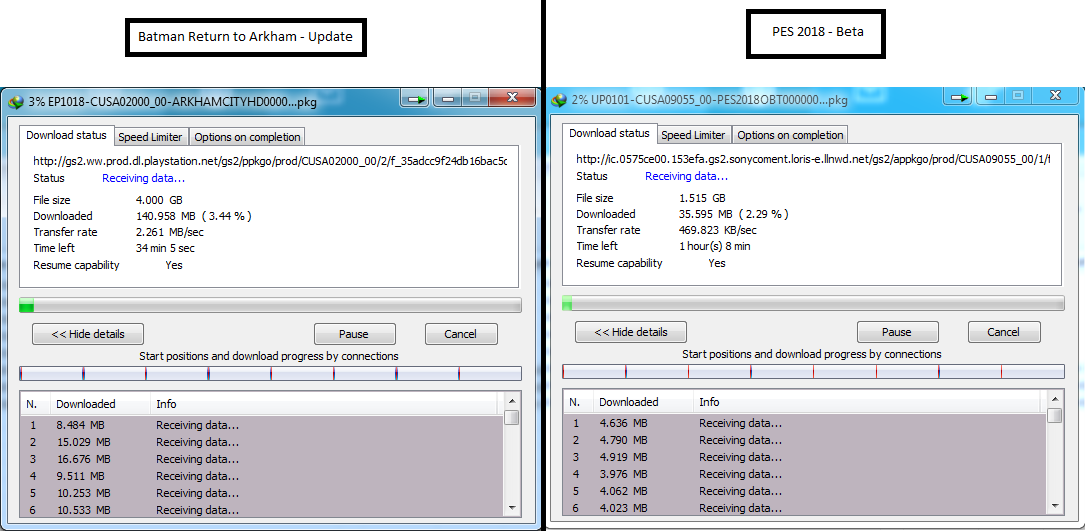The width and height of the screenshot is (1086, 531).
Task: Click the IDM icon in Batman download title bar
Action: (16, 101)
